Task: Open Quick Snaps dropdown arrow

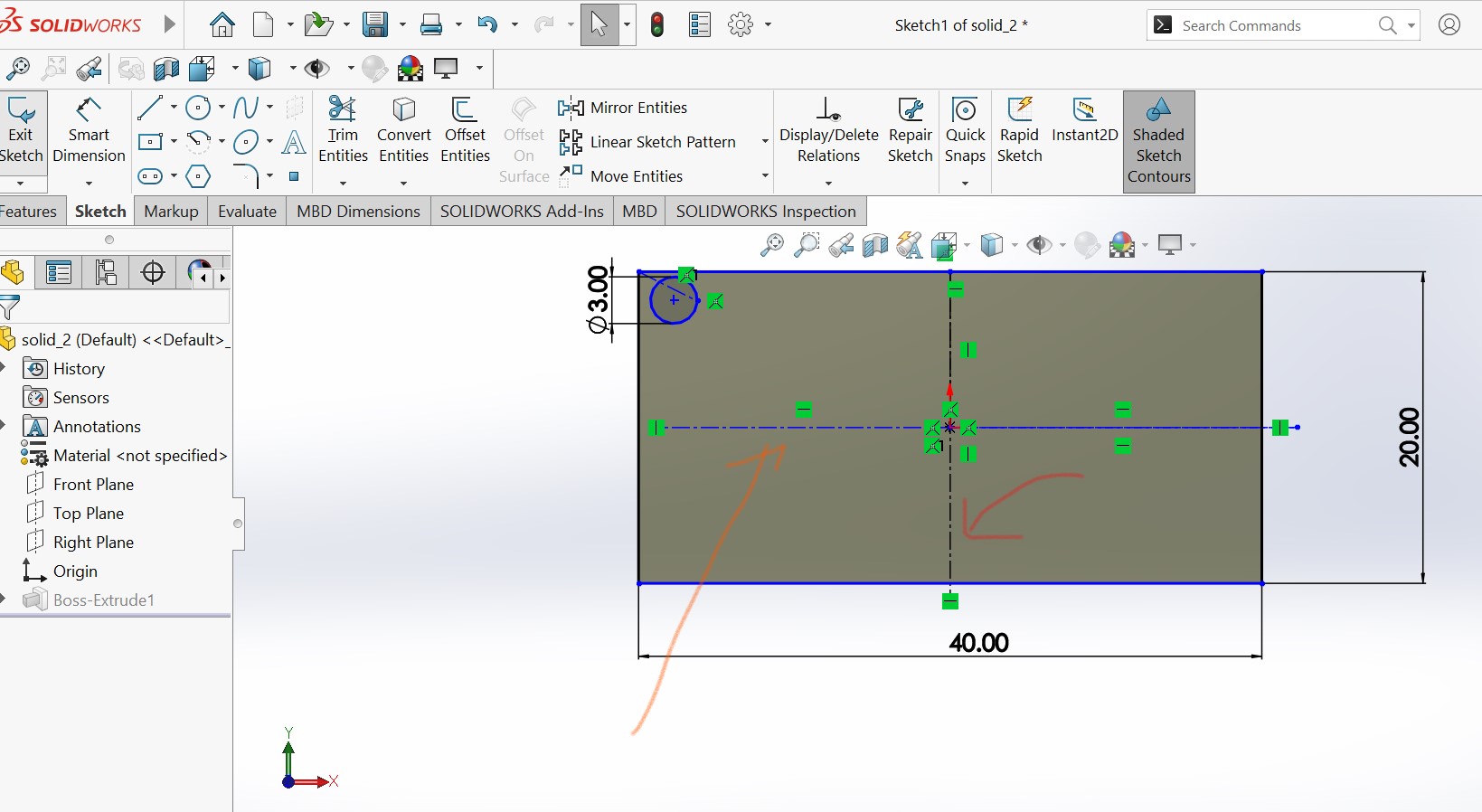Action: coord(965,184)
